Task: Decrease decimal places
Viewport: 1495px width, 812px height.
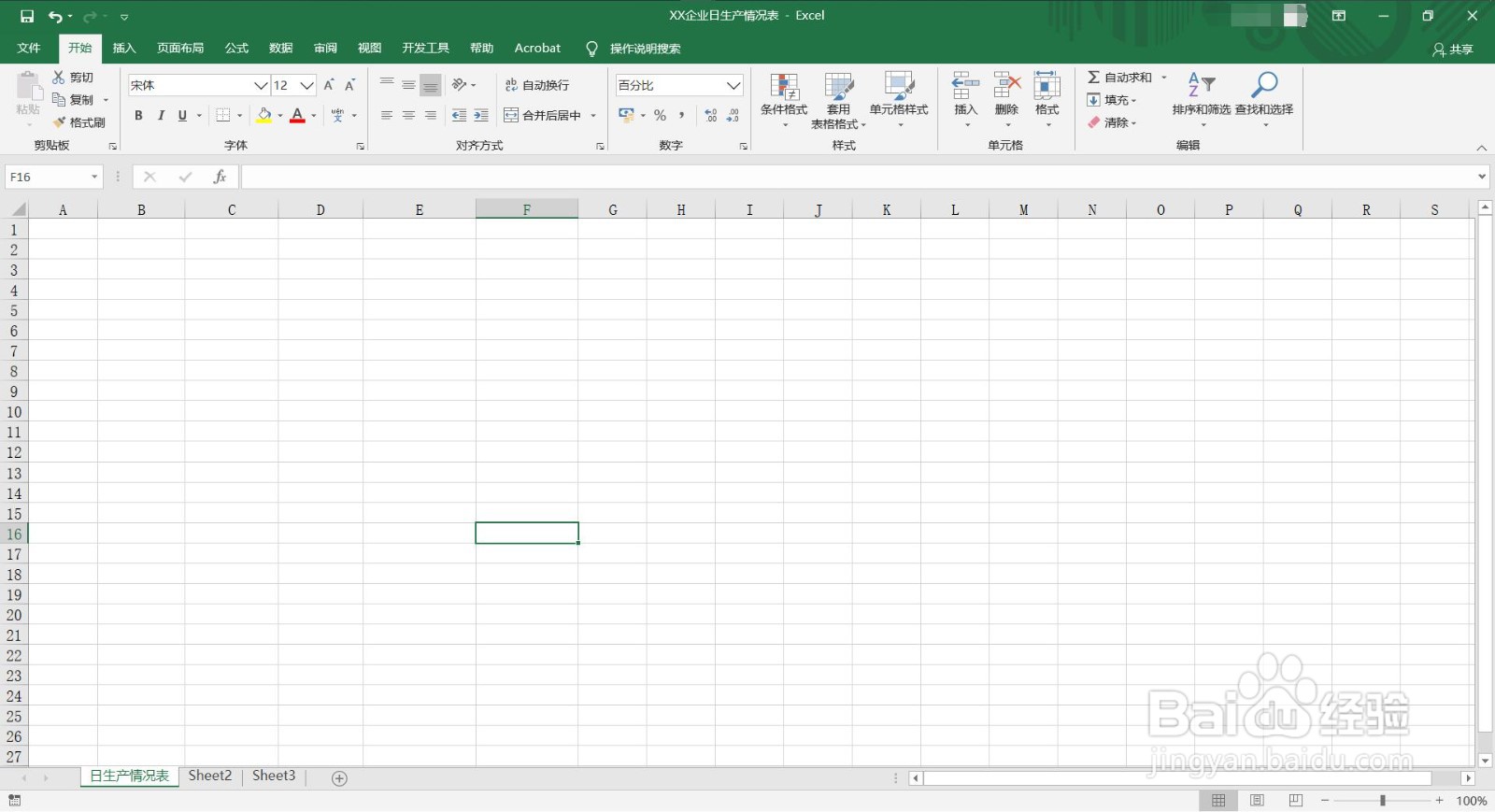Action: coord(733,115)
